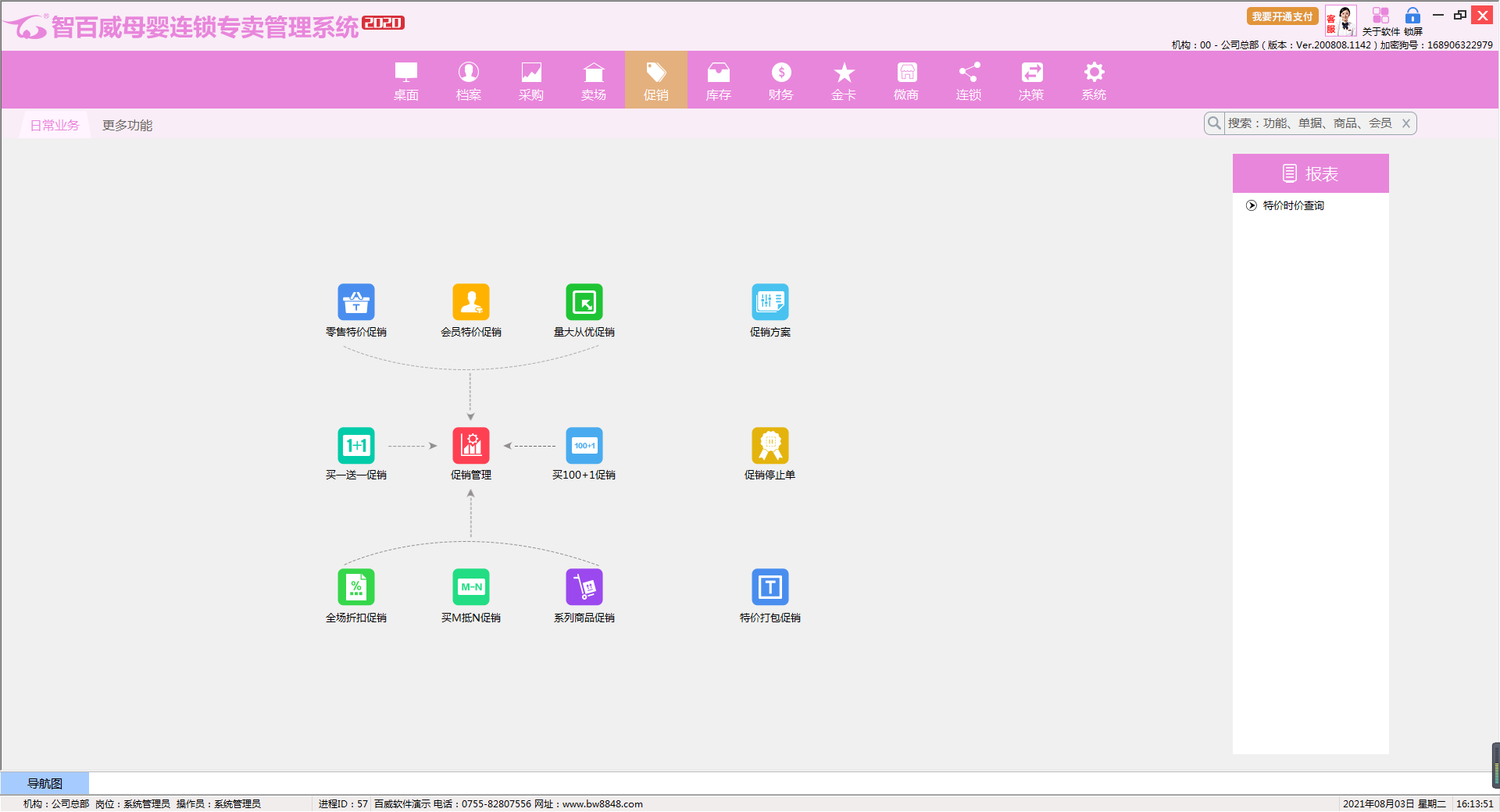Click the search field for 功能、单据、商品、会员

(1309, 123)
